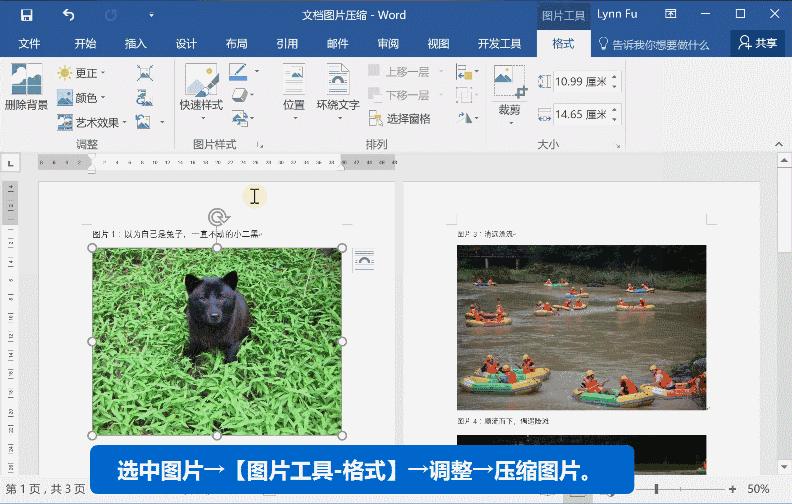Switch to the 开发工具 ribbon tab
792x504 pixels.
click(499, 44)
